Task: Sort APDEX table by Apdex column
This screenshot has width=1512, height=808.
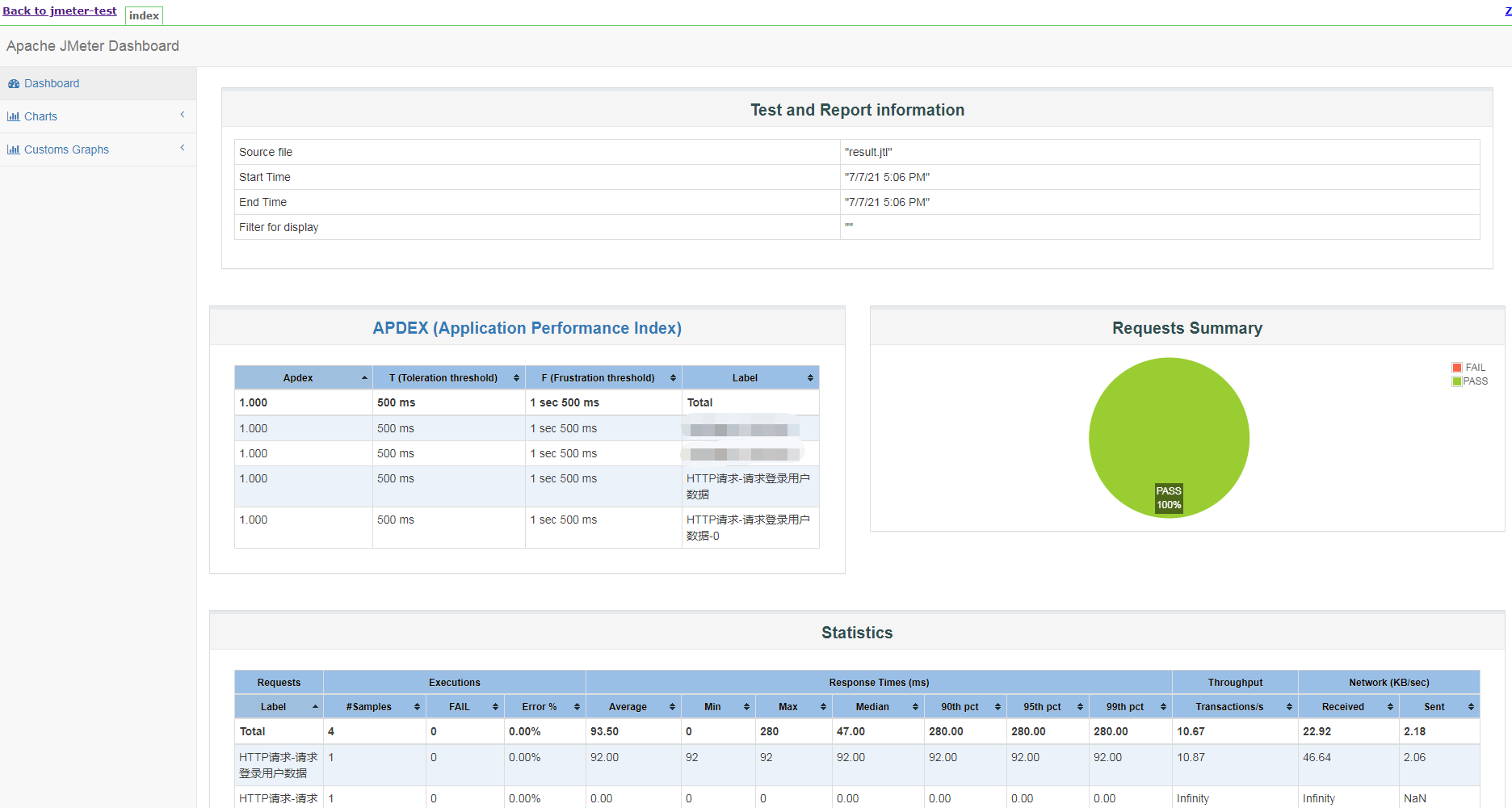Action: (304, 377)
